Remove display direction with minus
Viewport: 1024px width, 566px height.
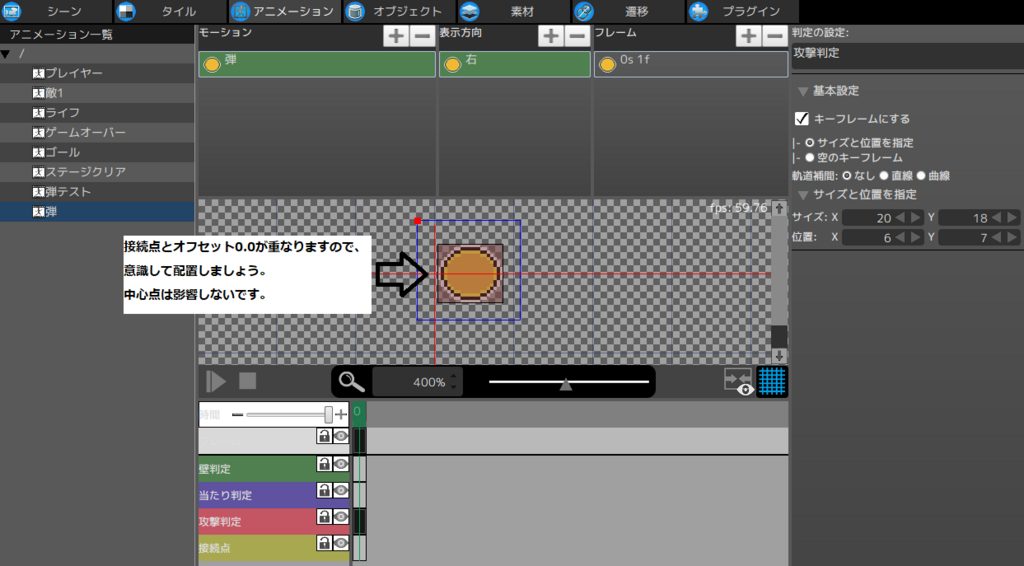(x=577, y=36)
